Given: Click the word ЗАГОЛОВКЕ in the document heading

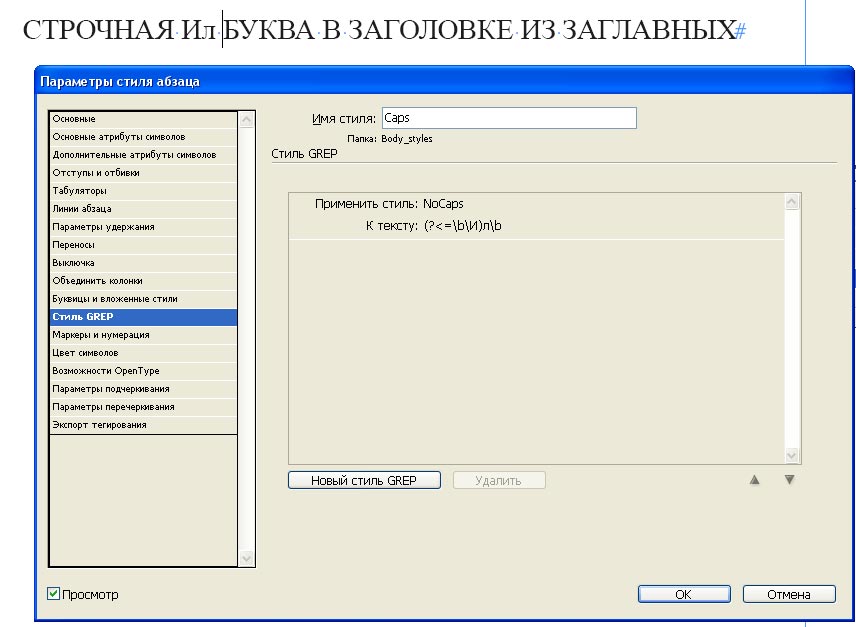Looking at the screenshot, I should [x=431, y=30].
